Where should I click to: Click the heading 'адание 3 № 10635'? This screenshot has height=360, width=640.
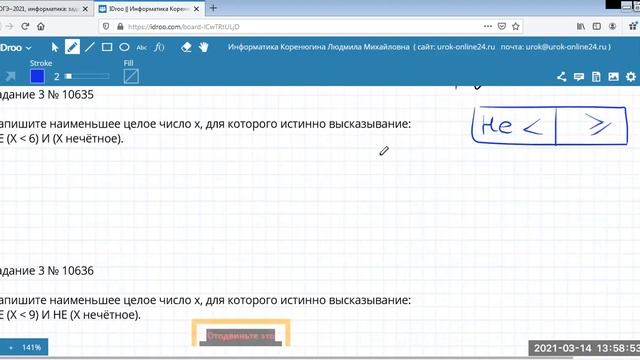(47, 95)
